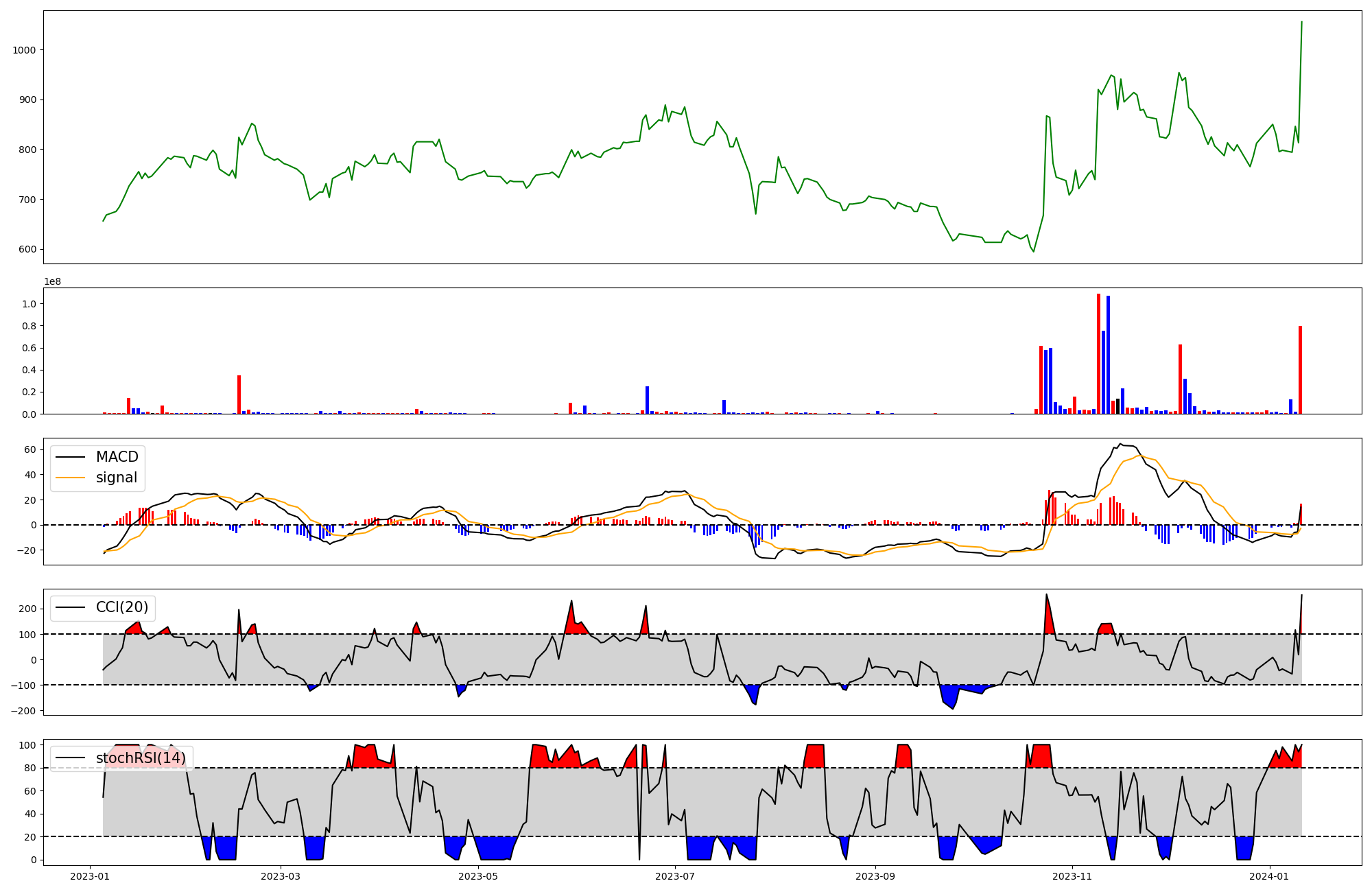The image size is (1372, 892).
Task: Click the 2023-11 date tick label
Action: 1072,876
